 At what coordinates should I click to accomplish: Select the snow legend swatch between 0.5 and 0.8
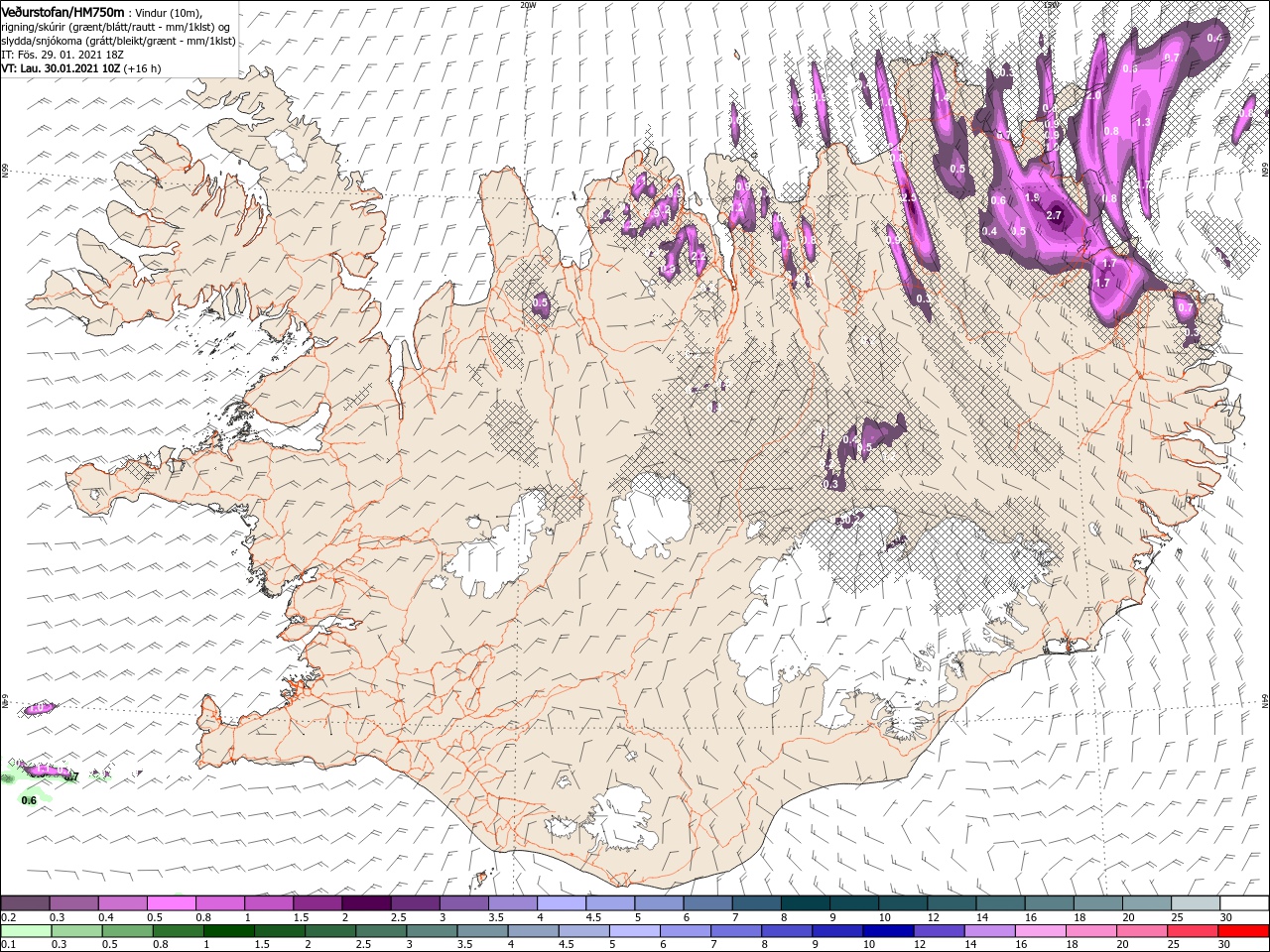coord(171,903)
